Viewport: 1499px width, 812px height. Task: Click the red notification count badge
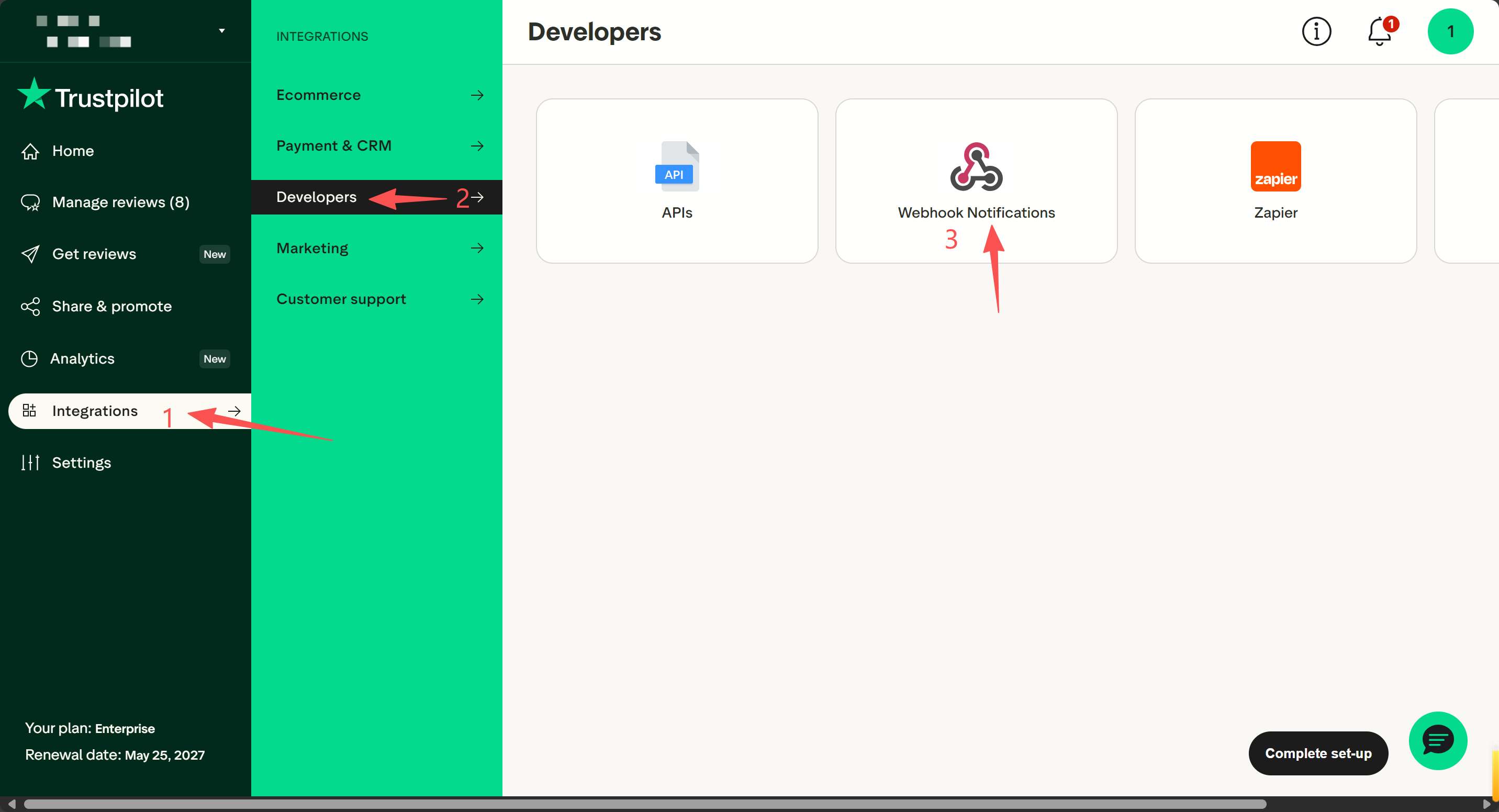(1391, 24)
